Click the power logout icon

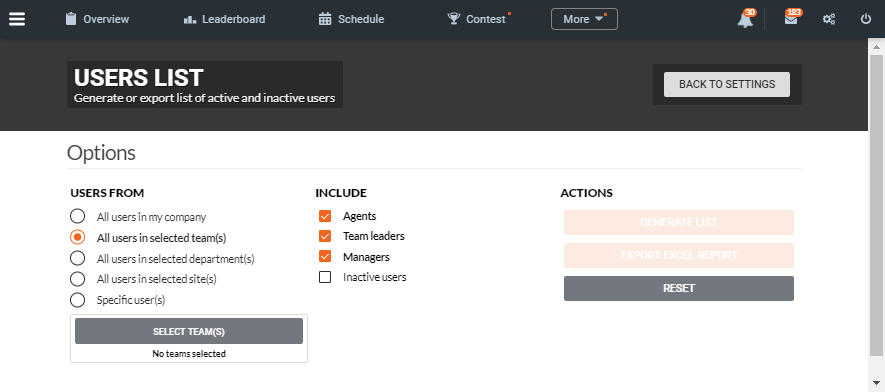pyautogui.click(x=866, y=19)
